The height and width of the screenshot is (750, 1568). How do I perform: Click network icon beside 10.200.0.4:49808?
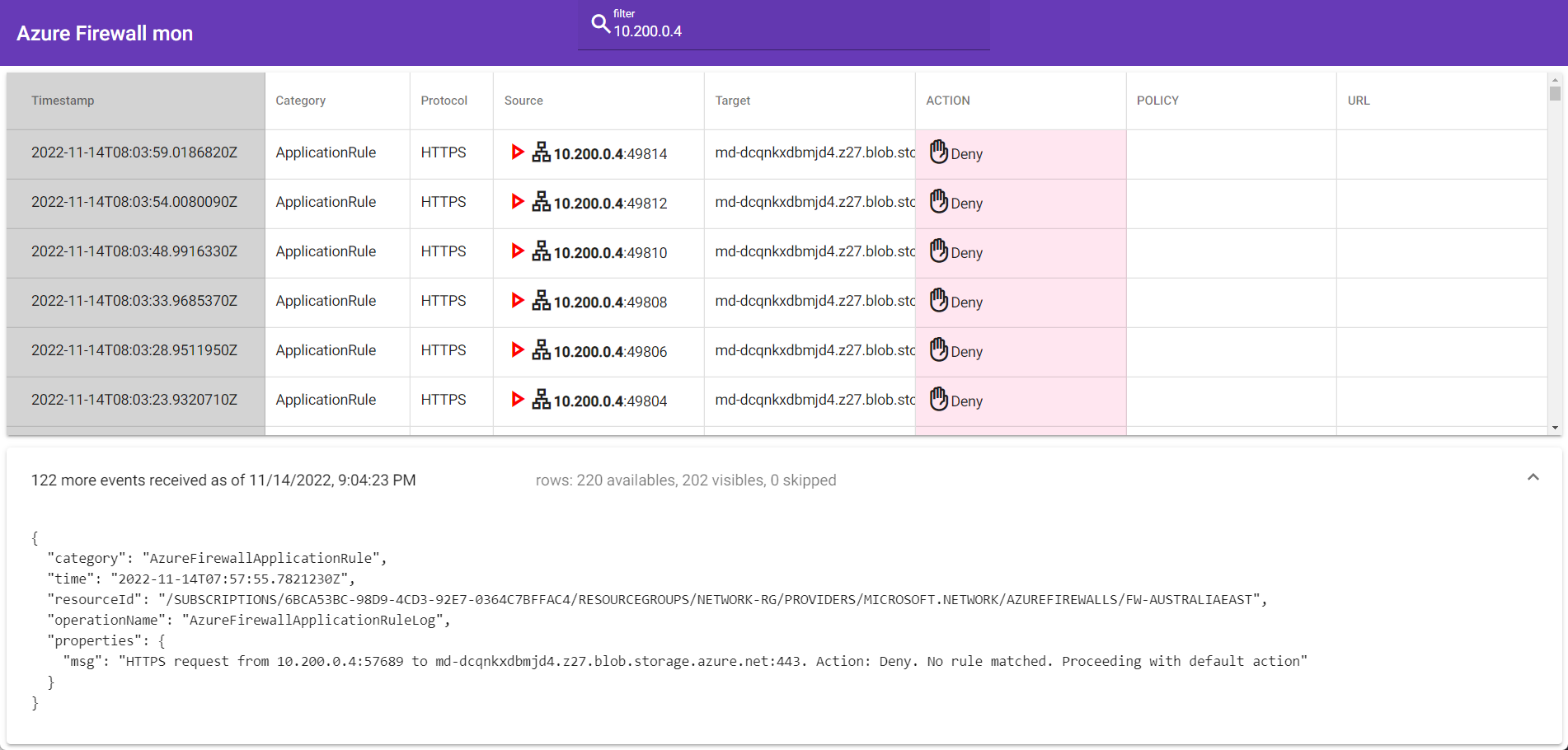[x=541, y=300]
